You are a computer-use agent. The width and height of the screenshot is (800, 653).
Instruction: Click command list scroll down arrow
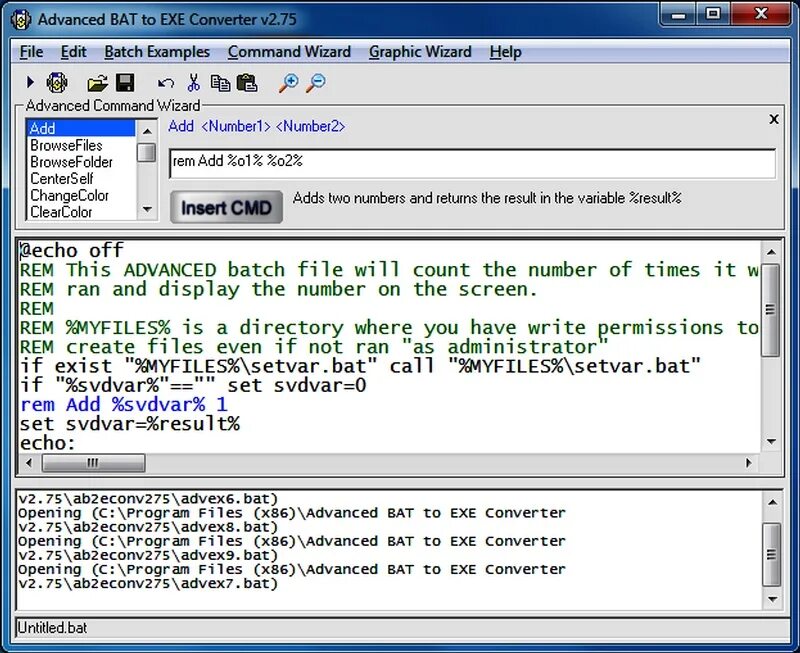coord(147,209)
